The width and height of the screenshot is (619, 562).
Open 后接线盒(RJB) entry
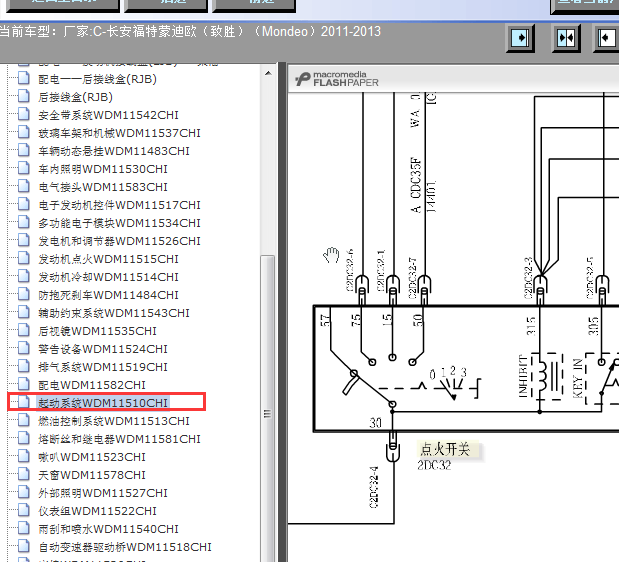(x=75, y=97)
